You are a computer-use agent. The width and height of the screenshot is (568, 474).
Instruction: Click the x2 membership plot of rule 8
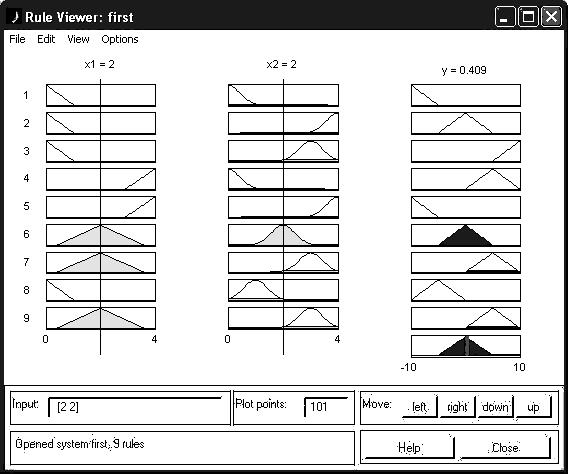(x=283, y=290)
